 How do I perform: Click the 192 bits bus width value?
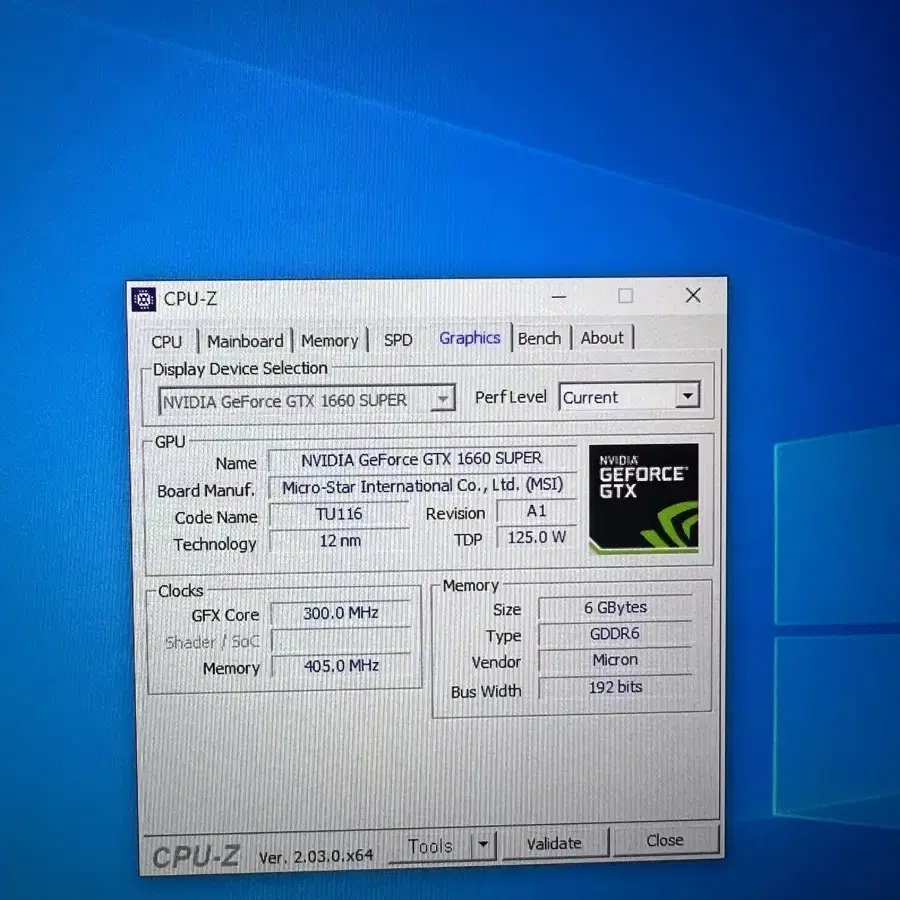pyautogui.click(x=615, y=687)
